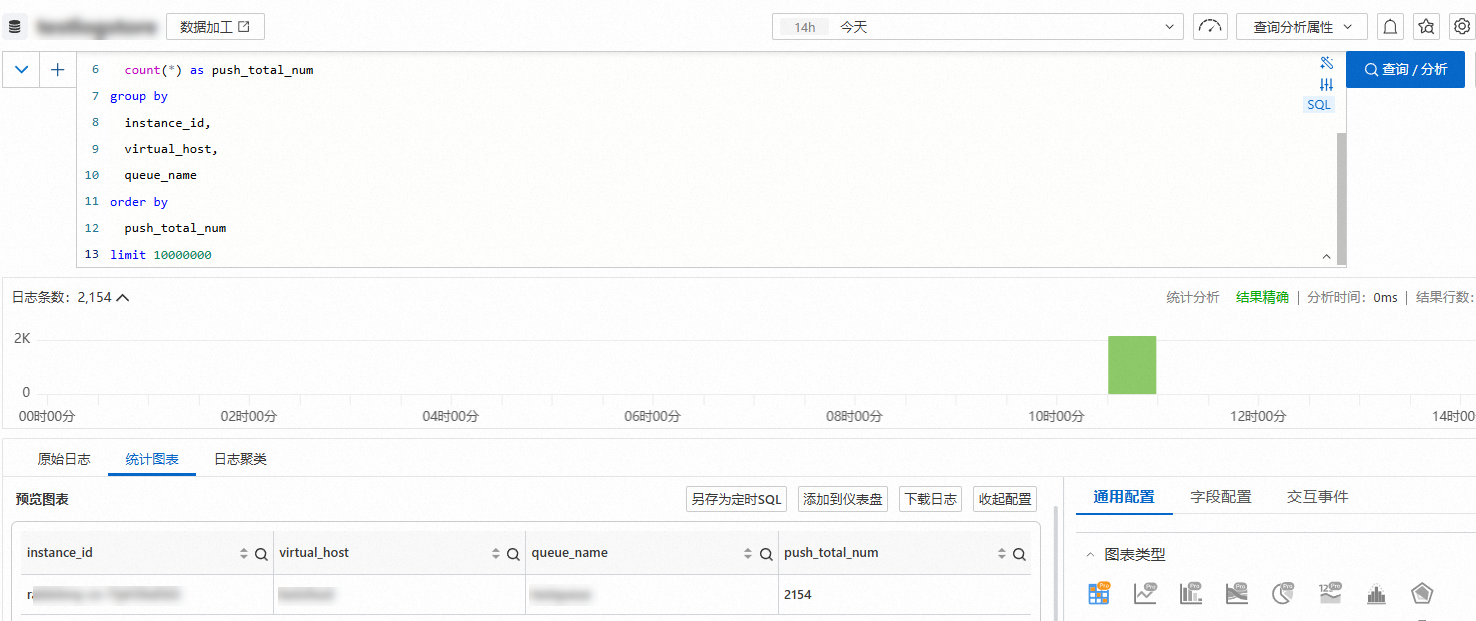Screen dimensions: 1476x621
Task: Click the 'queue_name' line in query editor
Action: coord(161,175)
